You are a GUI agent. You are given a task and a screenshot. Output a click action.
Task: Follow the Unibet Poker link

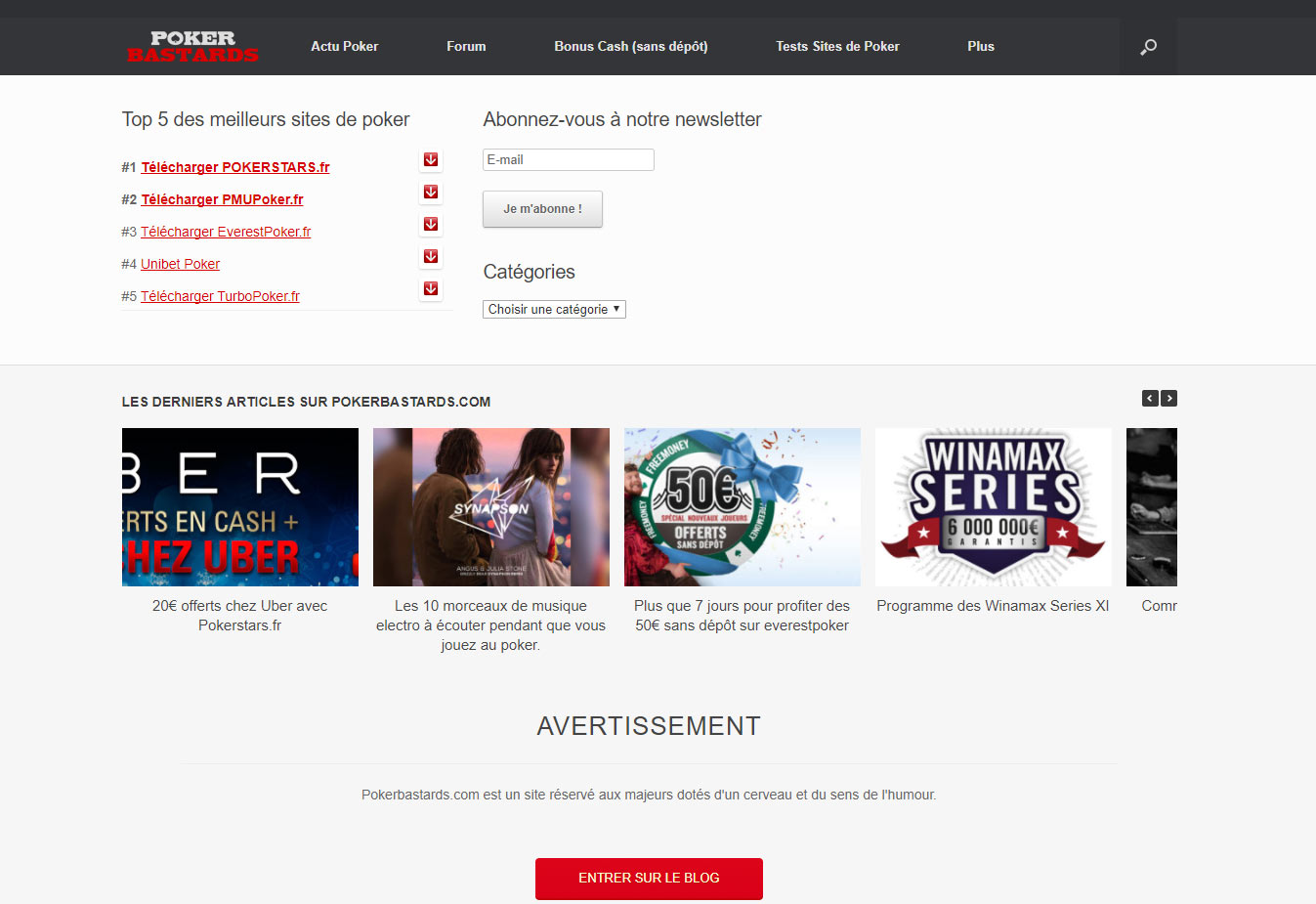coord(180,264)
